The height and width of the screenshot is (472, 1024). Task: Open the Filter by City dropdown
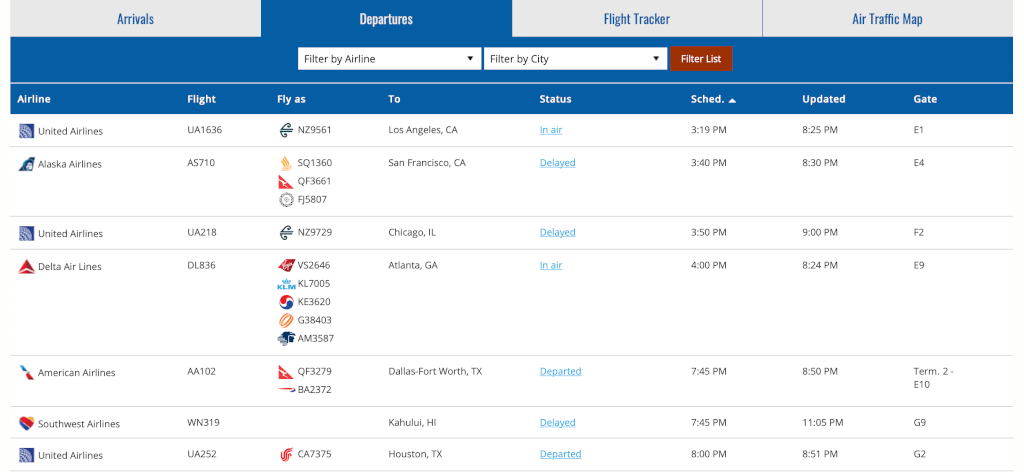point(575,59)
